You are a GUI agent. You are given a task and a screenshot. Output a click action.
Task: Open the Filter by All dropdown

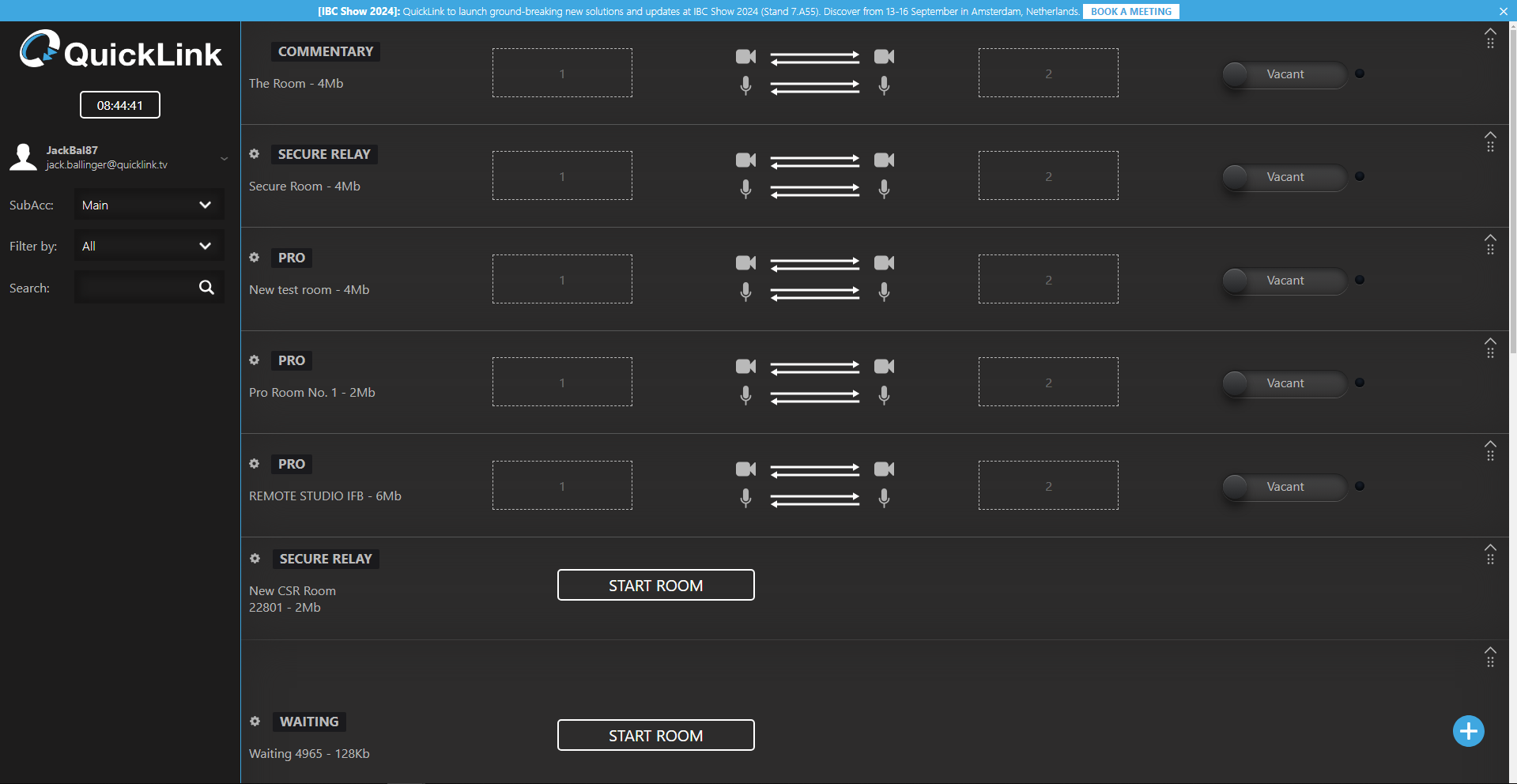point(149,247)
